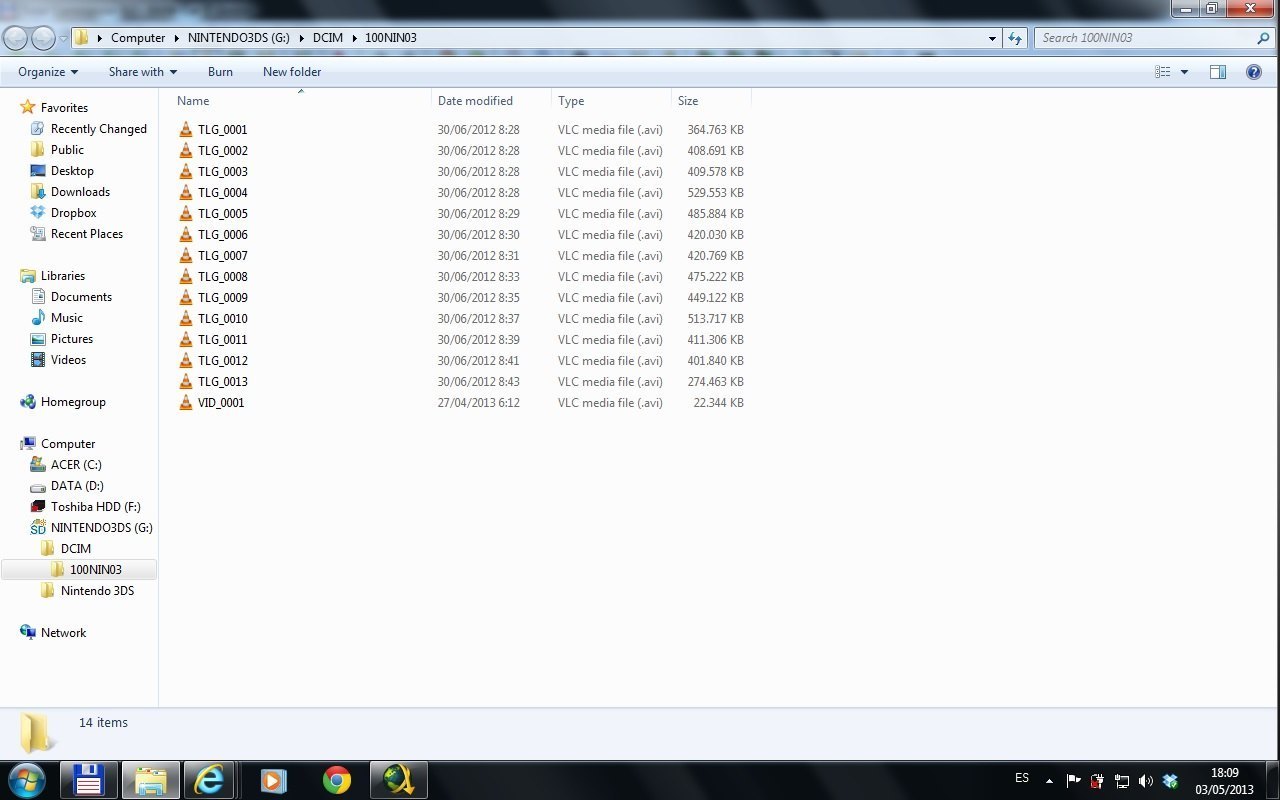Select the ACER (C:) drive
This screenshot has height=800, width=1280.
(76, 465)
